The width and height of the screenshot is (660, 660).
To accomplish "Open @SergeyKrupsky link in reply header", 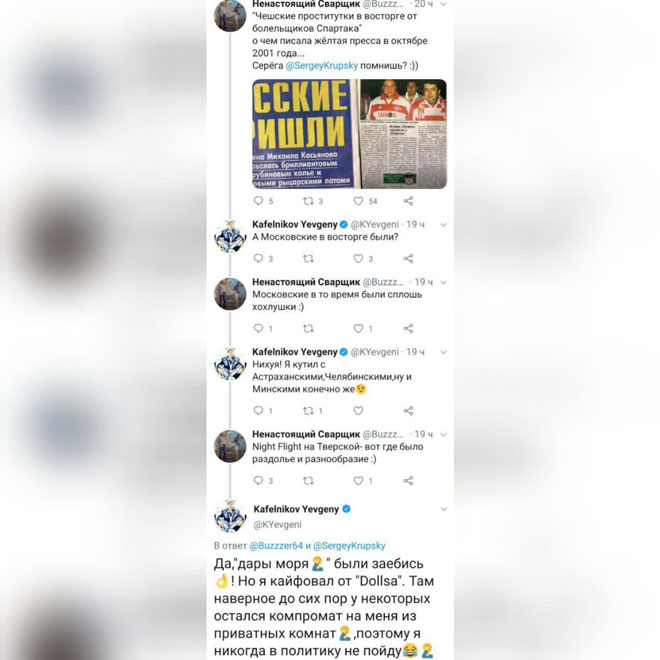I will pos(349,546).
